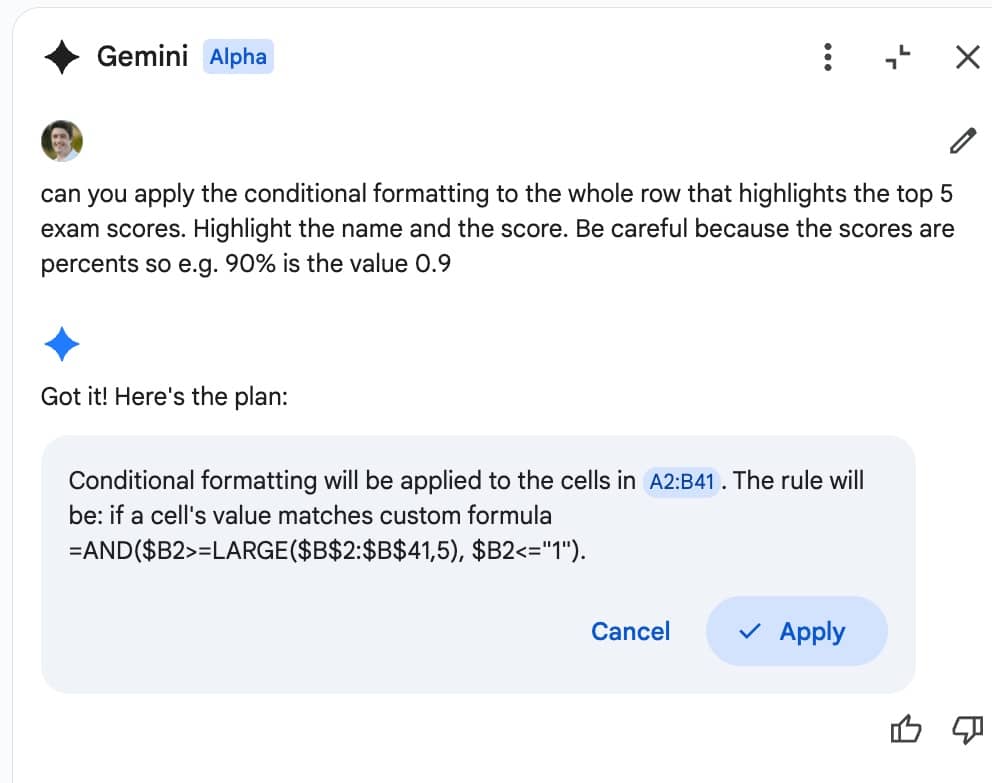This screenshot has height=783, width=992.
Task: Edit the prompt using the pencil icon
Action: pos(962,140)
